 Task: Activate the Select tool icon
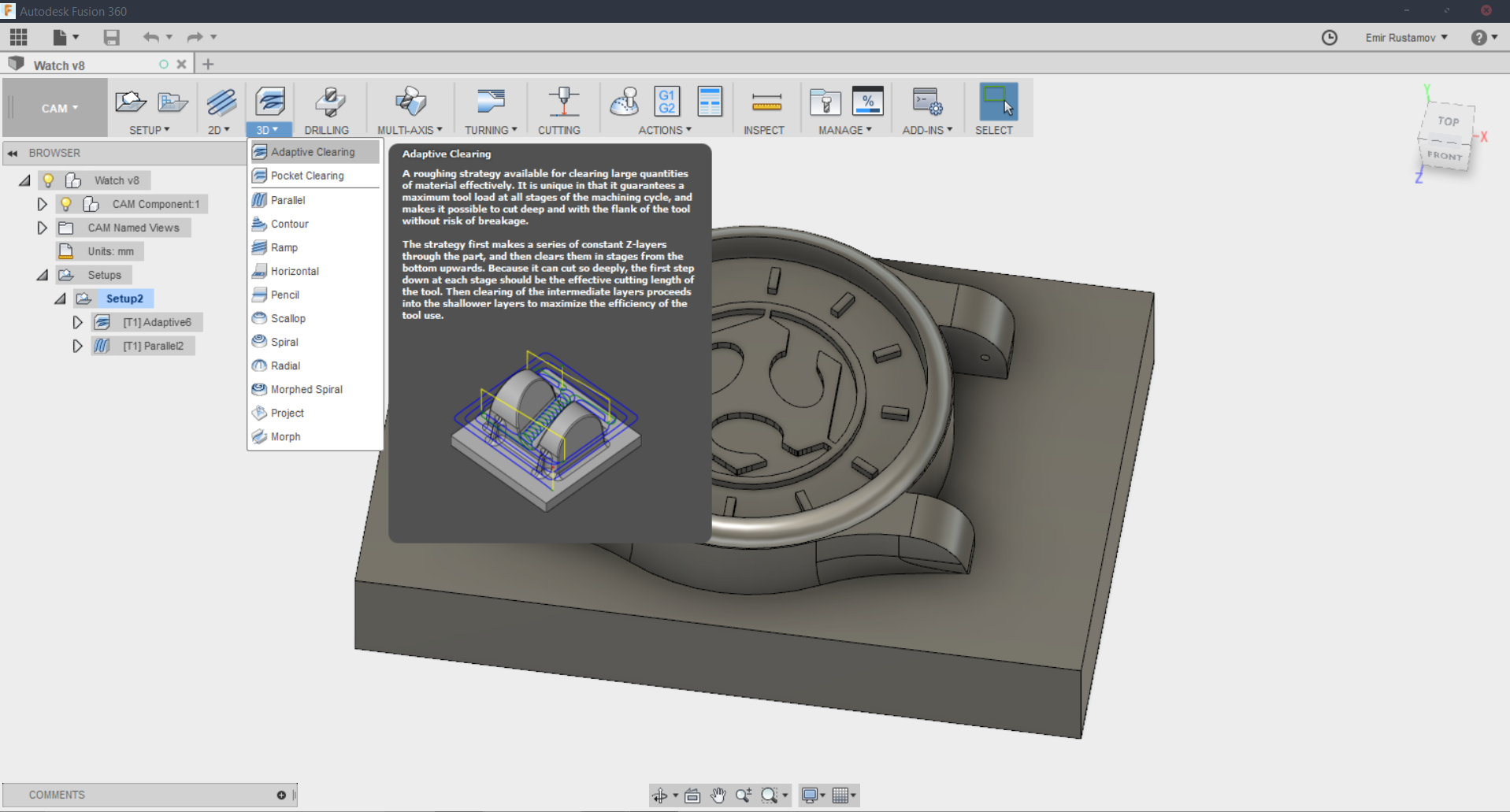click(998, 102)
